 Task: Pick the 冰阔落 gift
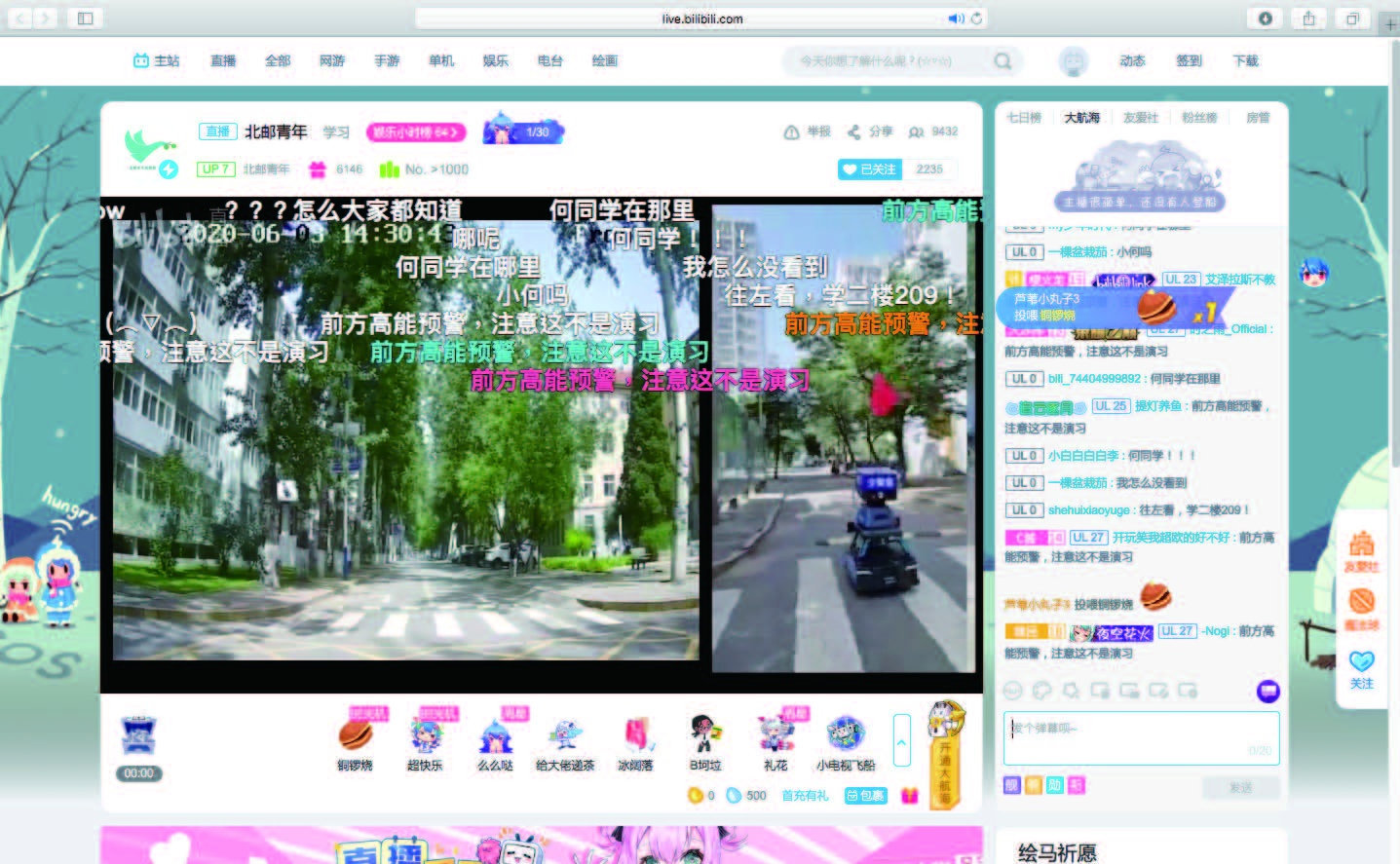pyautogui.click(x=635, y=734)
